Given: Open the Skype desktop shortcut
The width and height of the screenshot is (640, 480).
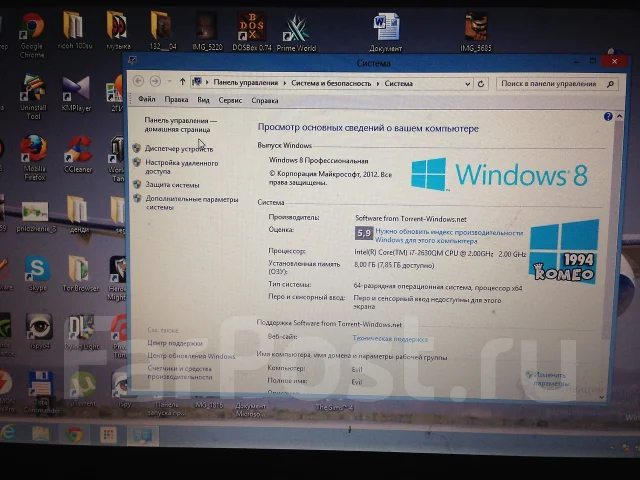Looking at the screenshot, I should click(x=38, y=273).
